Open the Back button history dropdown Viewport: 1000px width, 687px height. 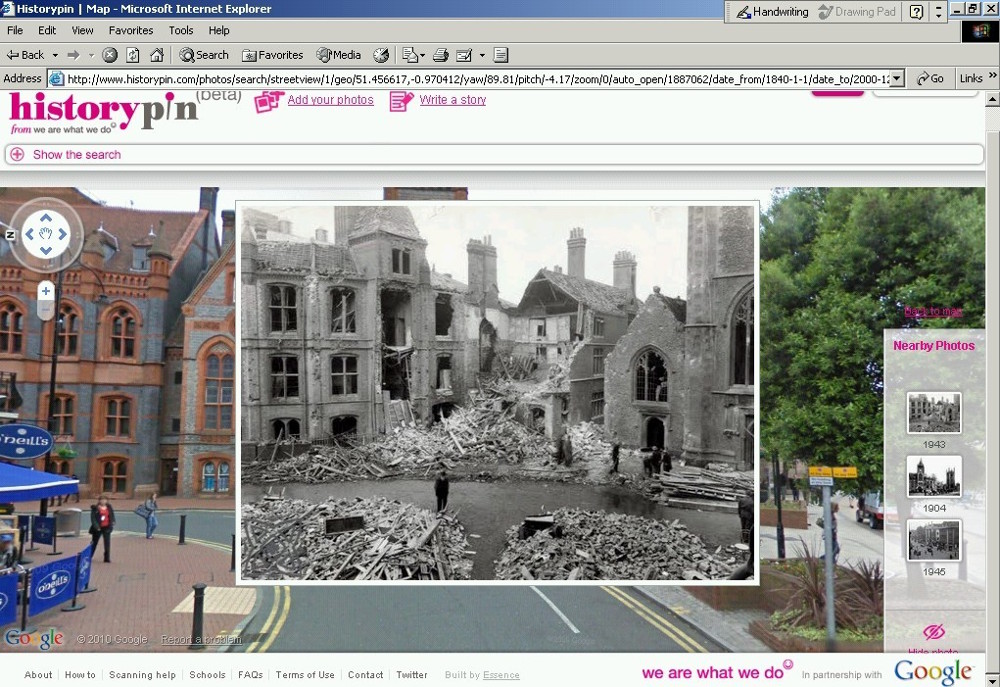tap(55, 55)
